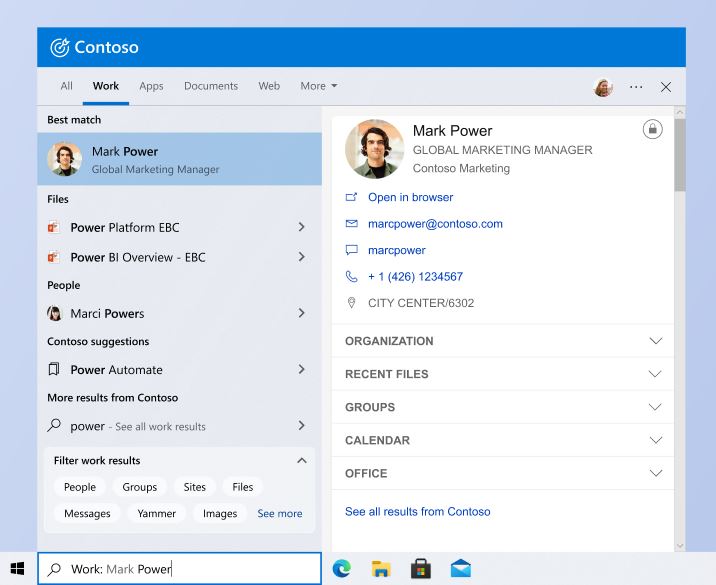The width and height of the screenshot is (716, 585).
Task: Click the chat bubble icon next to marcpower
Action: pos(351,250)
